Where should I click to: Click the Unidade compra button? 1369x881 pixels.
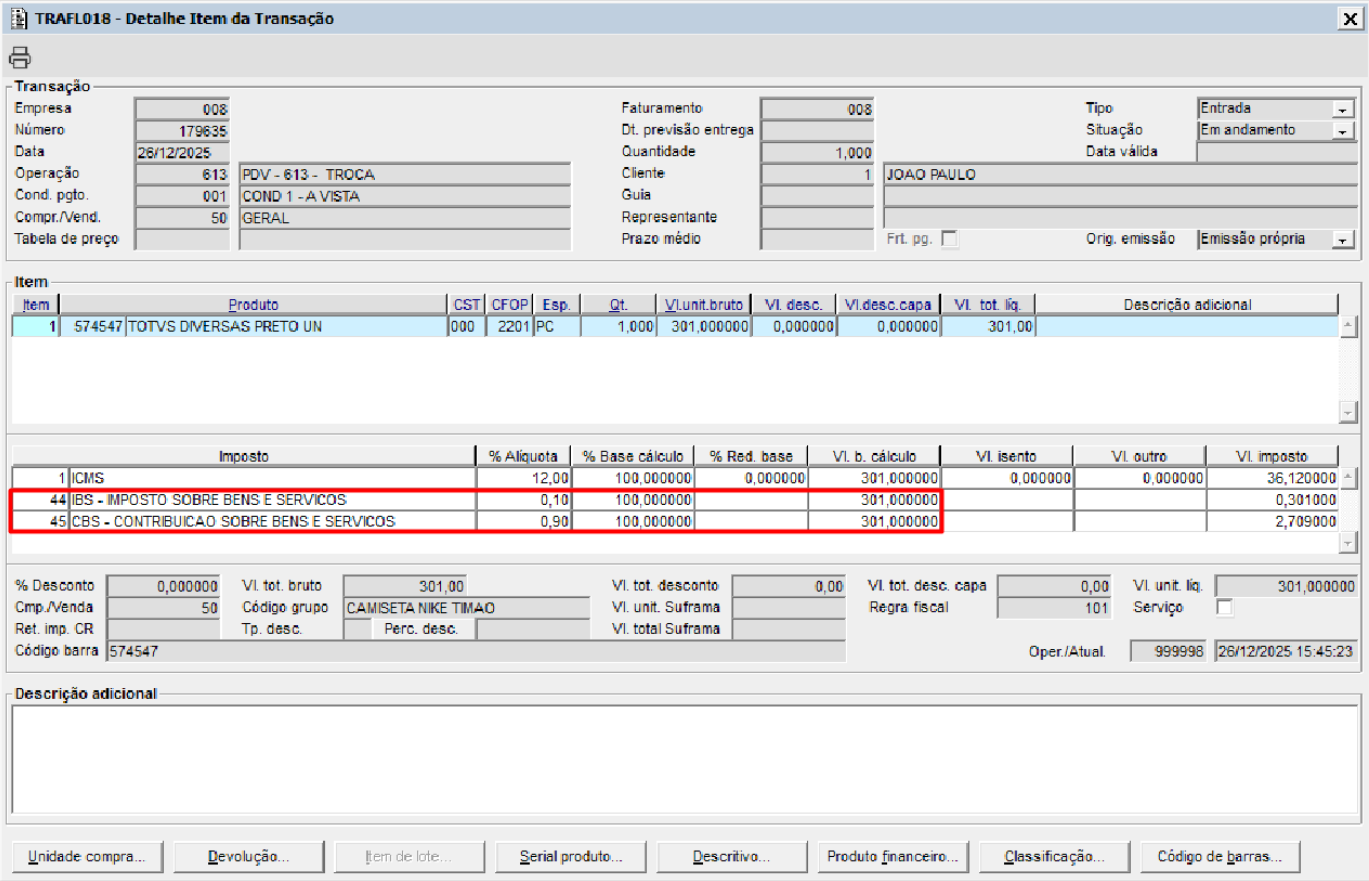click(87, 857)
